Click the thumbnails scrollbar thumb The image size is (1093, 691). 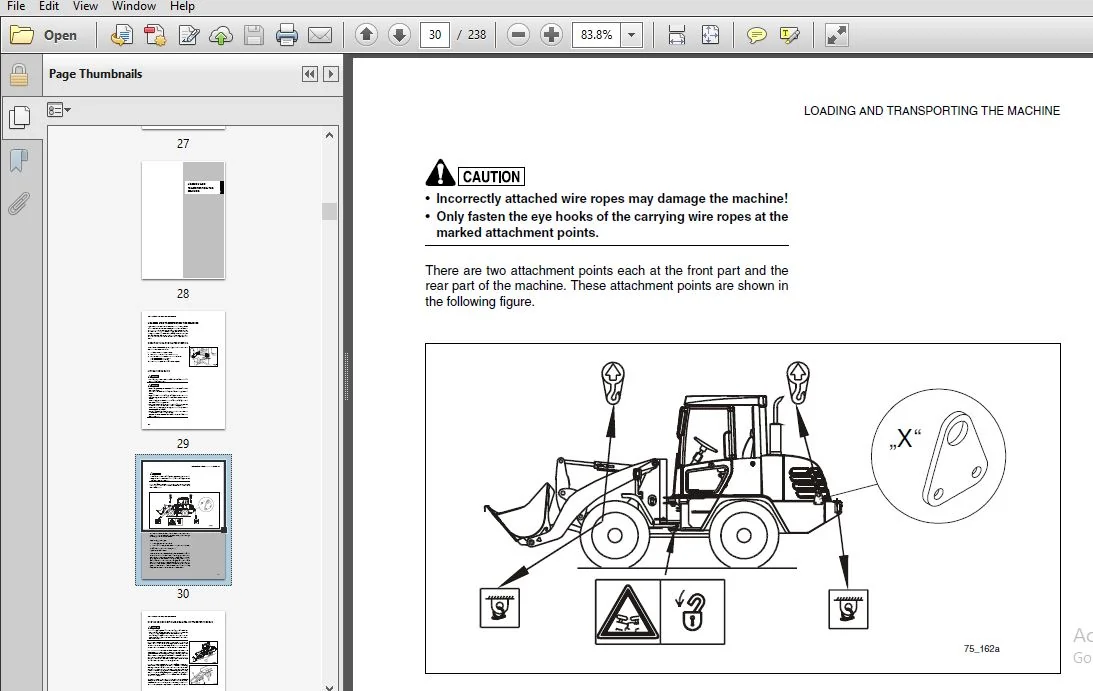click(x=329, y=211)
